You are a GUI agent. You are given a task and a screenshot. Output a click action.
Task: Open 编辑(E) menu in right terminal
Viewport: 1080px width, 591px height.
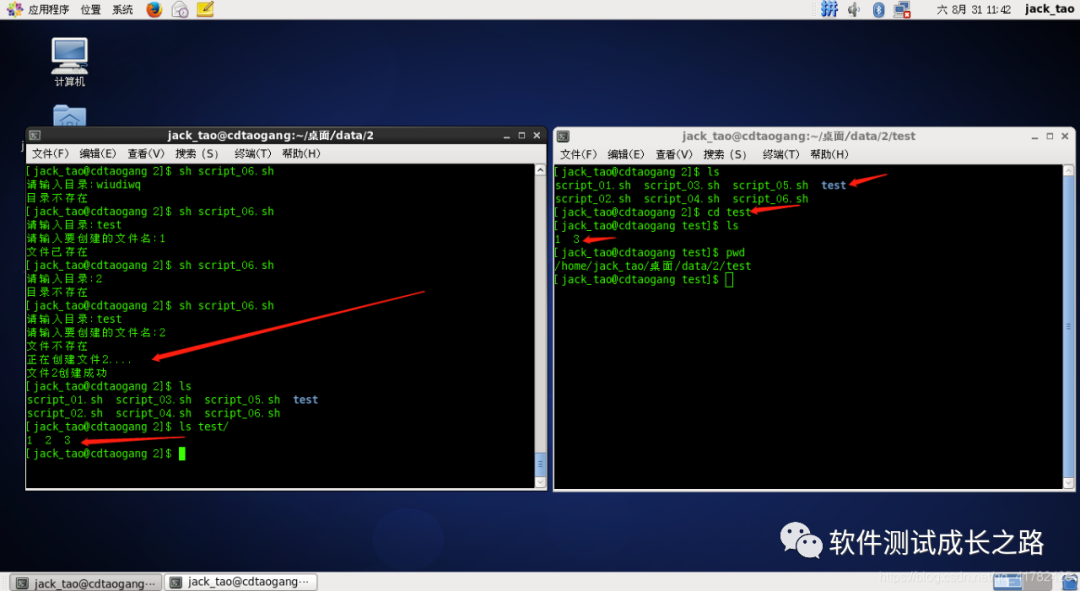pos(626,154)
